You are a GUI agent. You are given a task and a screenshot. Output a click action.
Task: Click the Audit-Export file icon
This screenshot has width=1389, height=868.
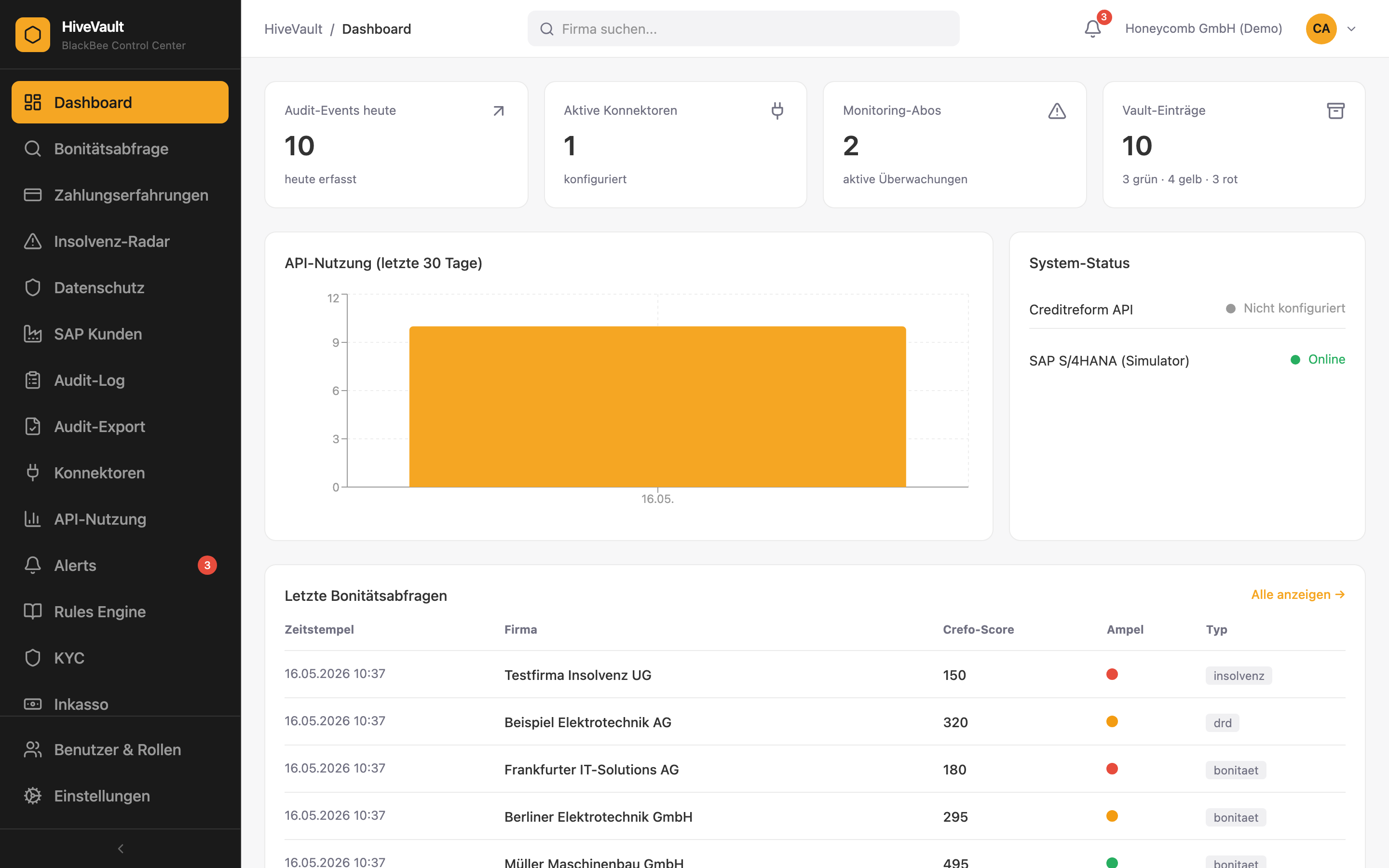[33, 427]
